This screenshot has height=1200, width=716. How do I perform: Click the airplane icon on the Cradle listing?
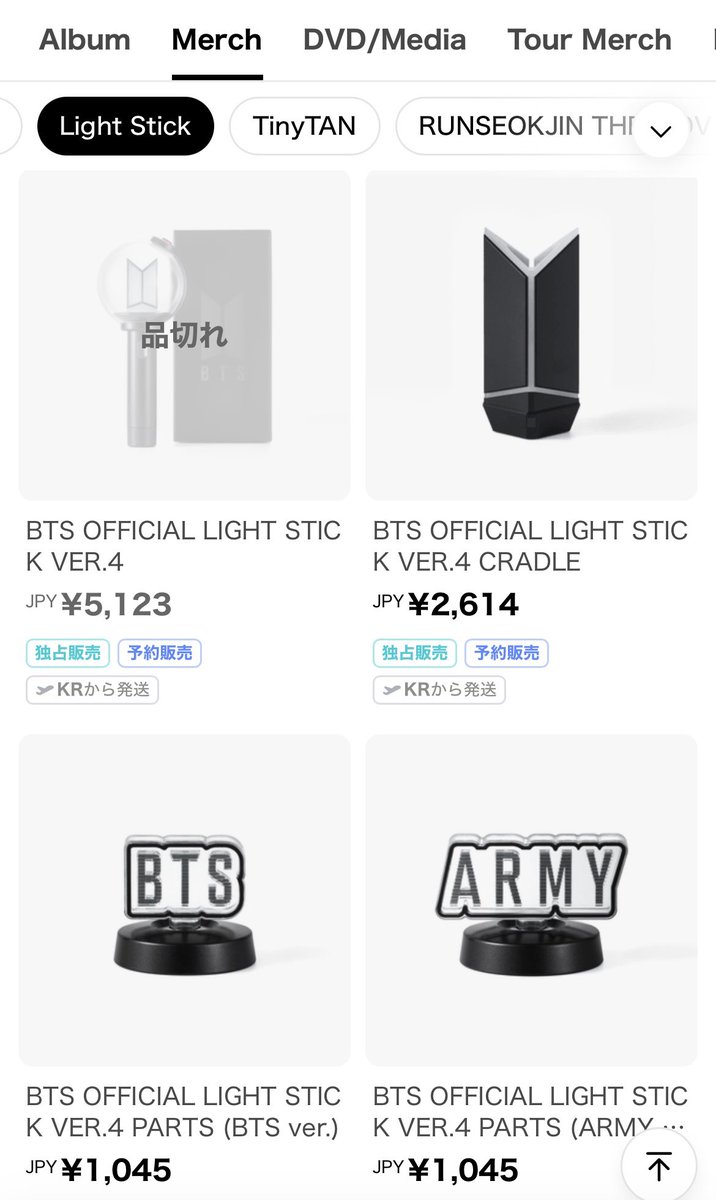[389, 690]
